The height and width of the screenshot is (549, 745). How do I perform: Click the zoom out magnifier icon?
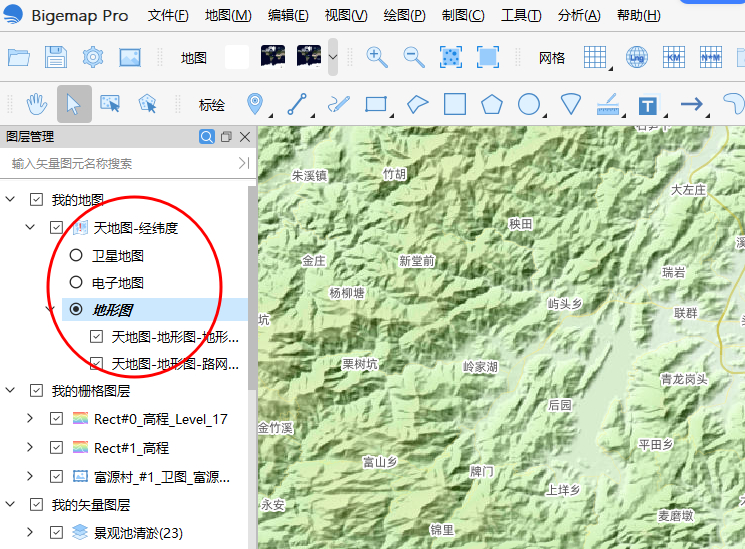[x=414, y=58]
